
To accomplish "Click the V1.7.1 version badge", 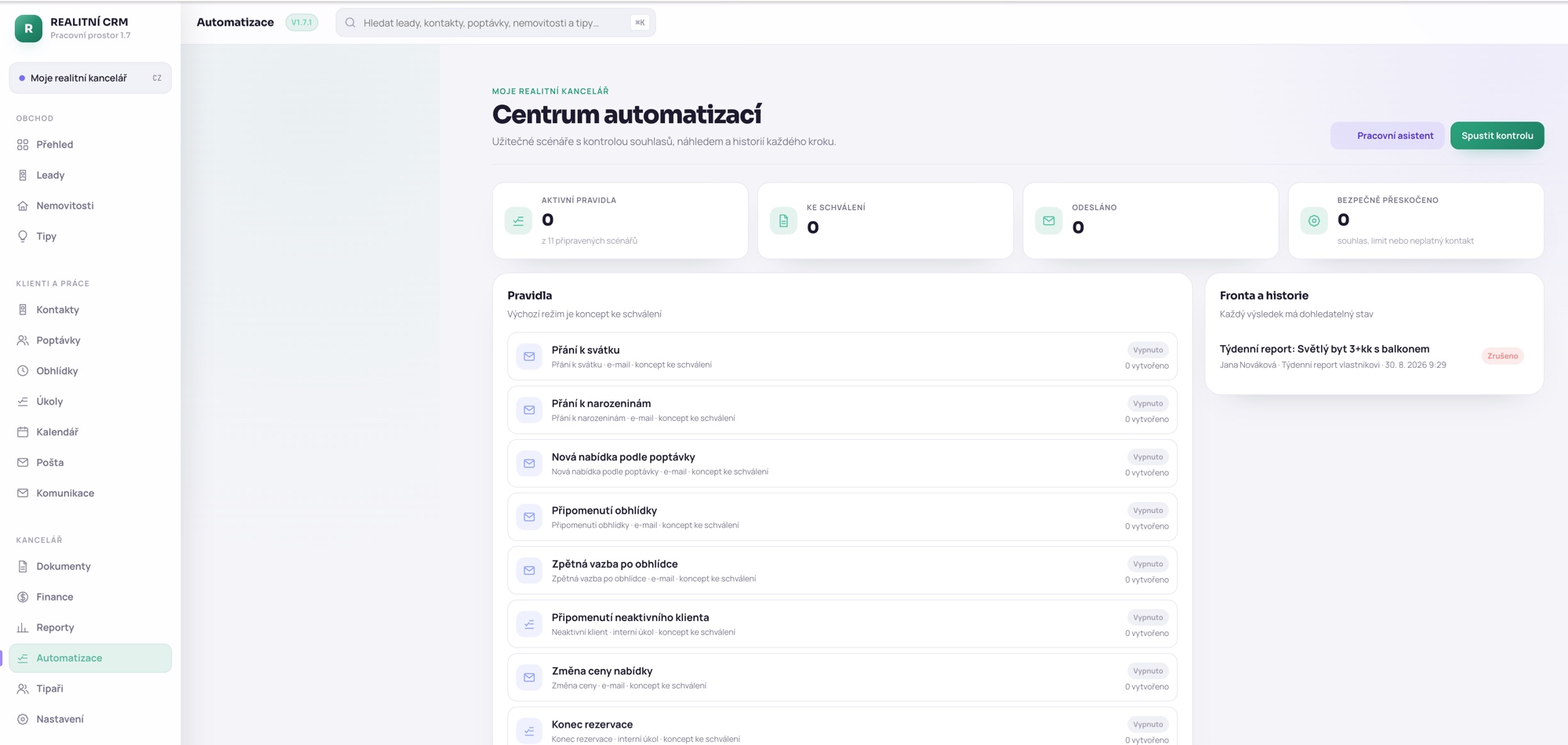I will point(302,23).
